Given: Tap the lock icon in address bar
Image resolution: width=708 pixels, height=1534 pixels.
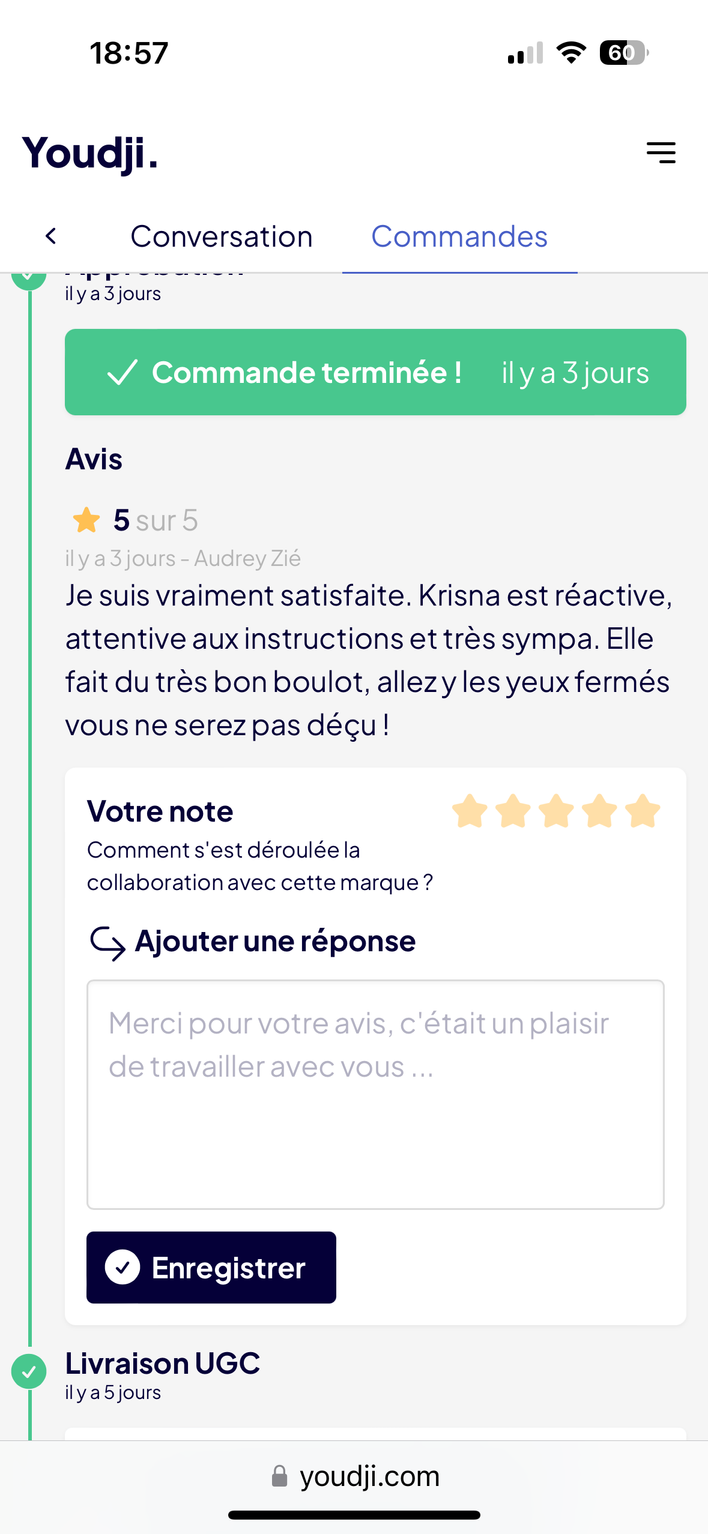Looking at the screenshot, I should click(279, 1477).
